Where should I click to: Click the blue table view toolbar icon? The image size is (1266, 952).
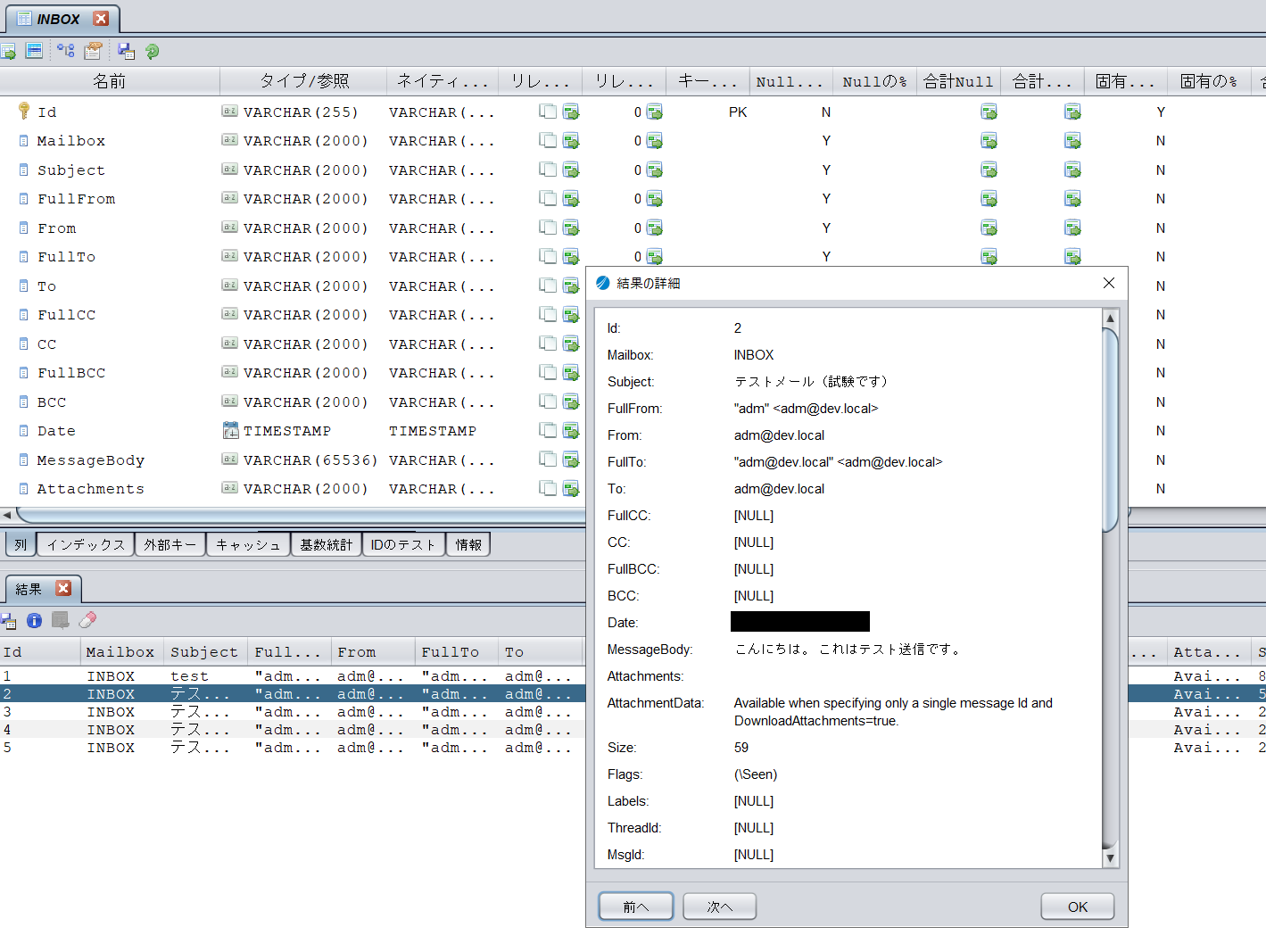[x=34, y=51]
